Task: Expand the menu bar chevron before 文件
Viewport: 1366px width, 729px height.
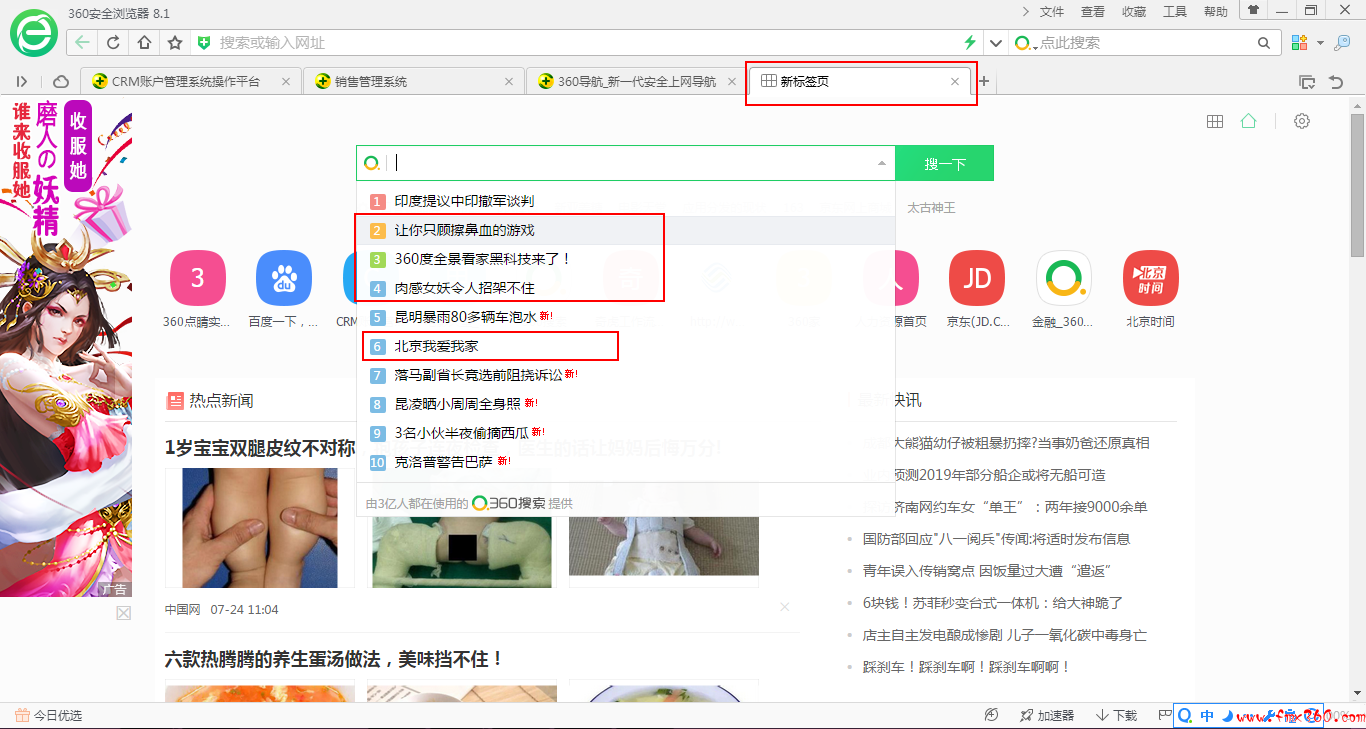Action: pos(1025,11)
